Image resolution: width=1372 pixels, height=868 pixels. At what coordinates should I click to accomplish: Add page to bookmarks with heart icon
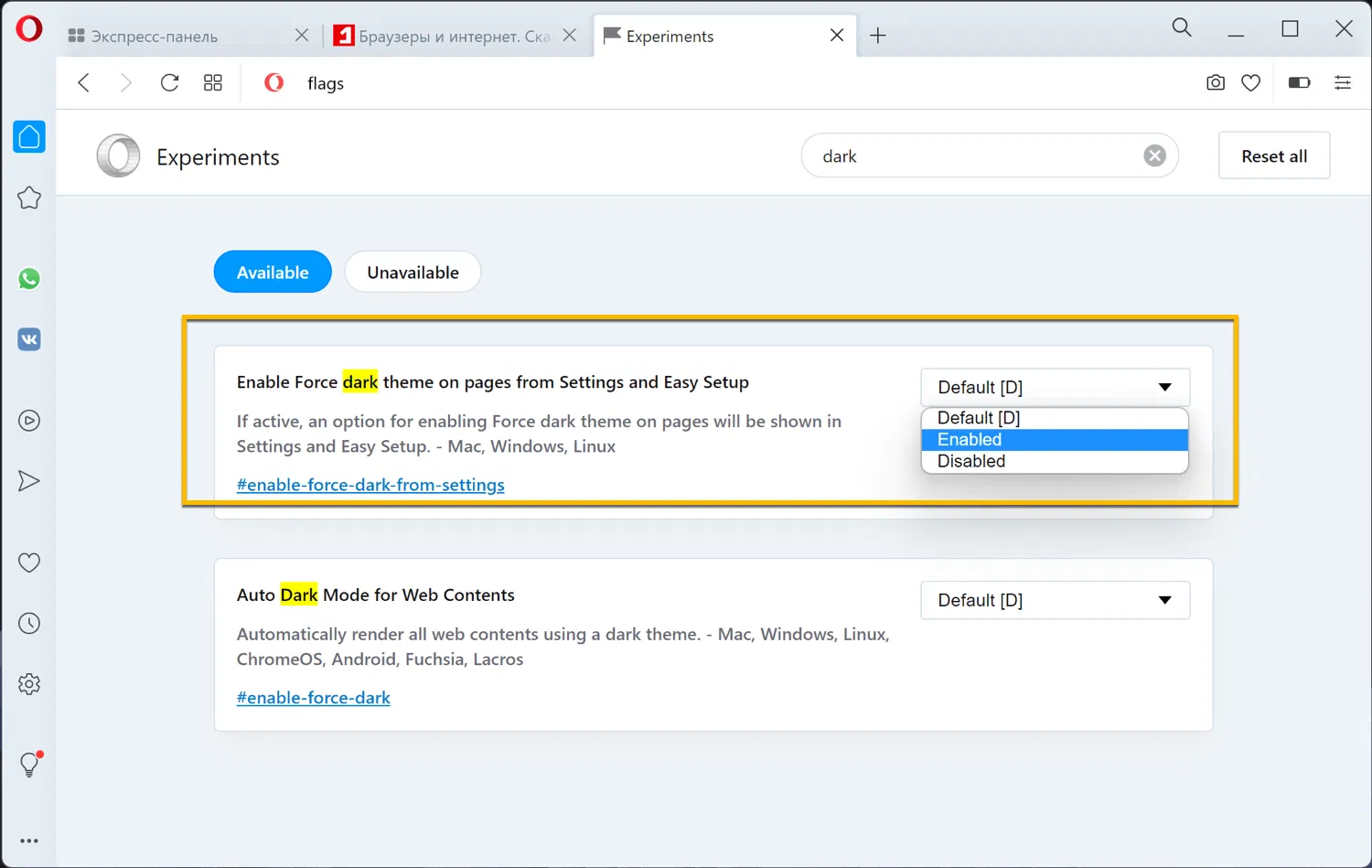[x=1250, y=83]
